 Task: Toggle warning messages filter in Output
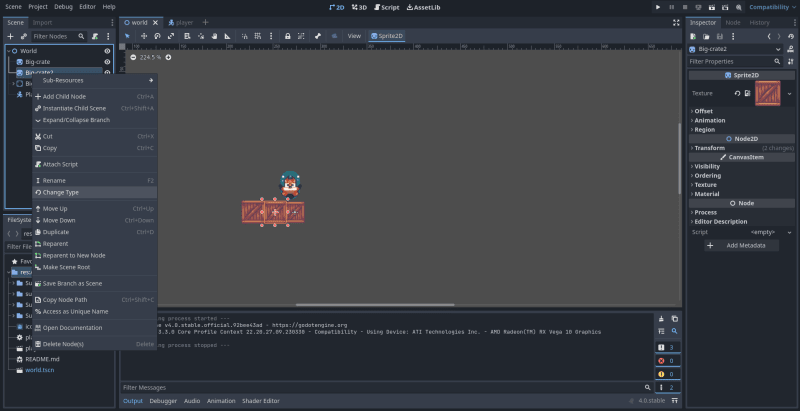pyautogui.click(x=667, y=374)
